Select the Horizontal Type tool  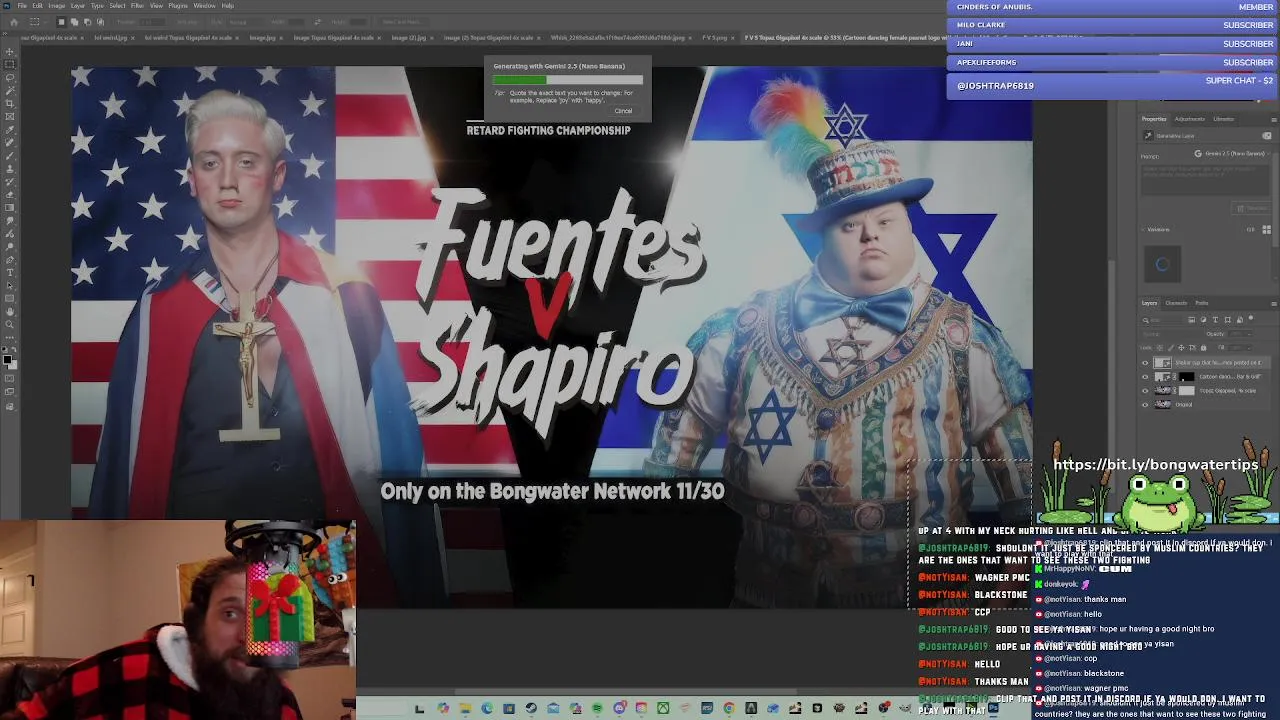10,272
